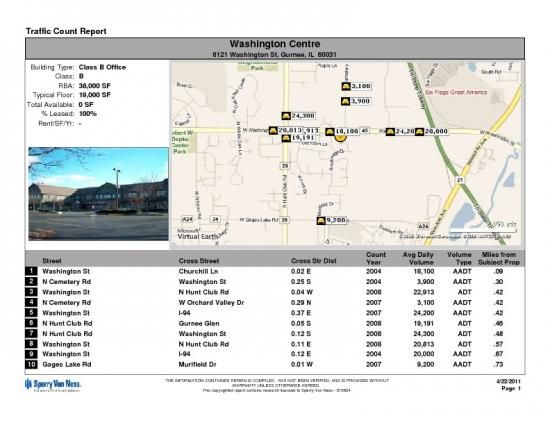Viewport: 550px width, 425px height.
Task: Click the 6121 Washington St address line
Action: [x=275, y=55]
